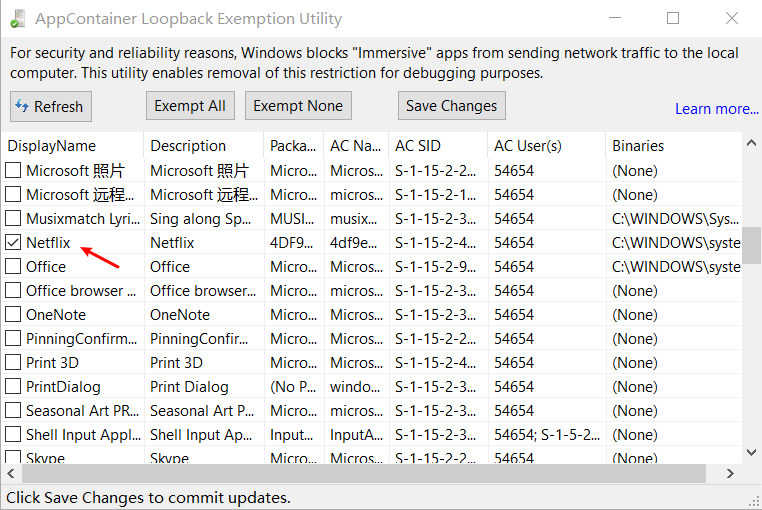Open the Learn more link
The image size is (762, 510).
click(716, 109)
